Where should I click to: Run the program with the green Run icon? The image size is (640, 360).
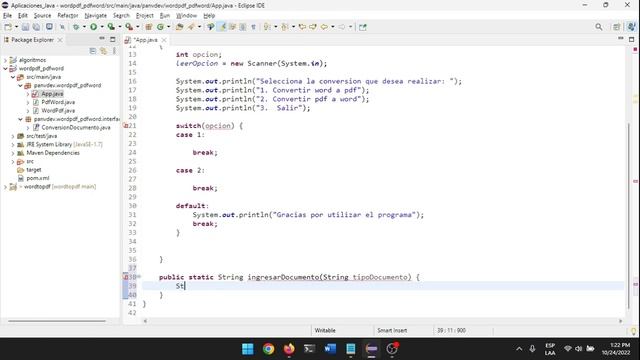[93, 27]
